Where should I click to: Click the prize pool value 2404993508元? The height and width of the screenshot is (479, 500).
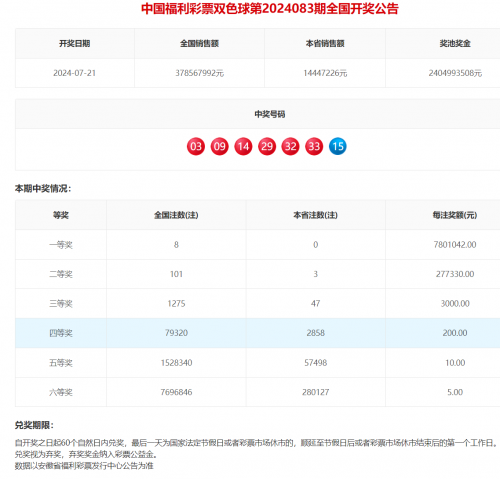tap(455, 73)
